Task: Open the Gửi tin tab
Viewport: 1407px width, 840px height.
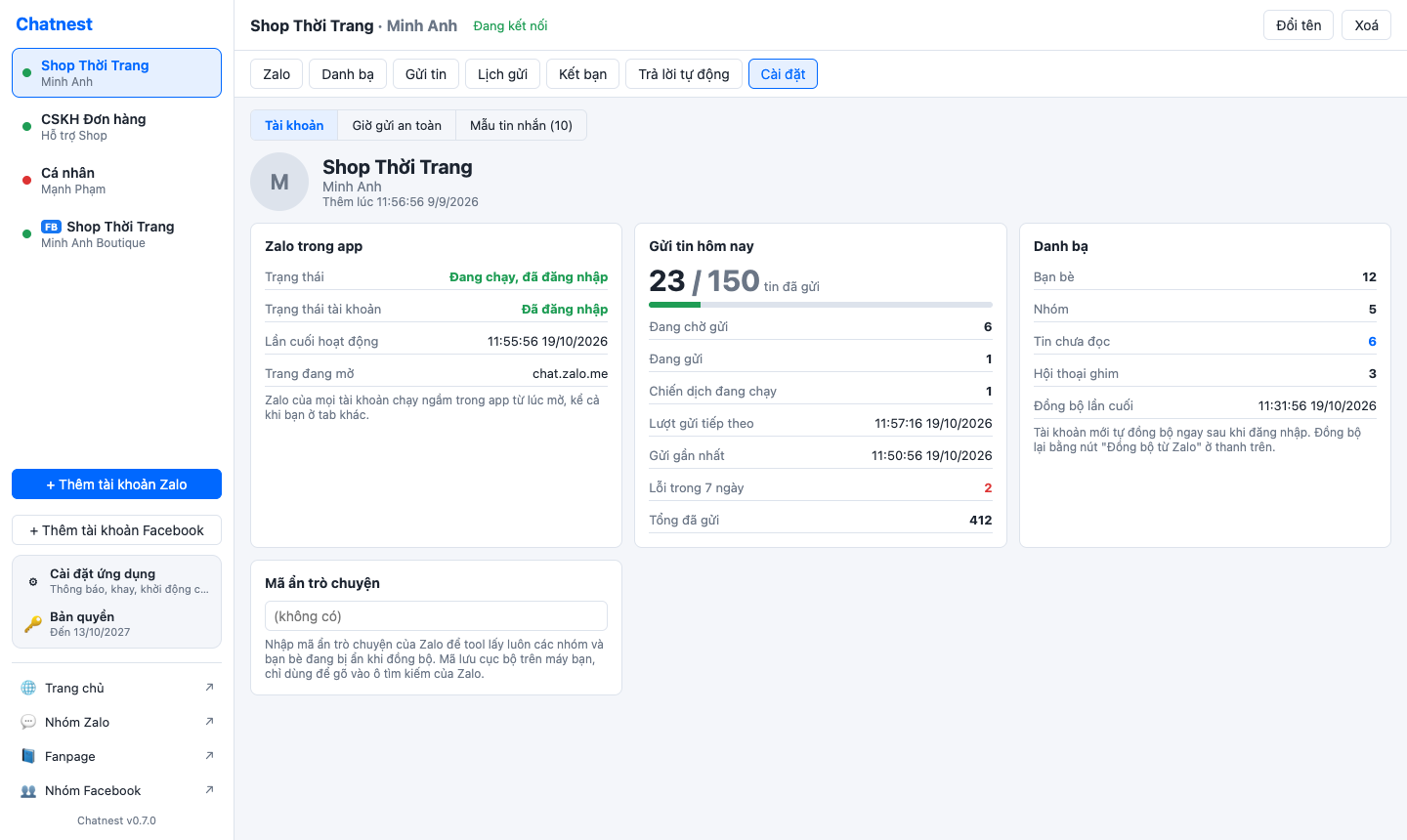Action: [x=426, y=74]
